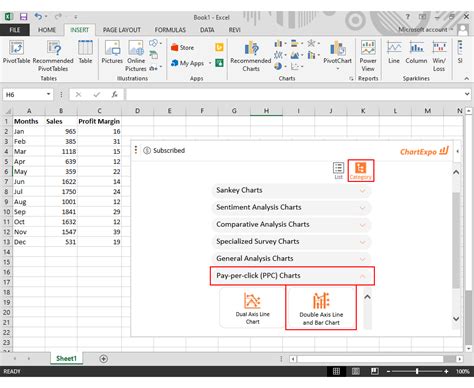Insert a PivotChart

tap(337, 55)
